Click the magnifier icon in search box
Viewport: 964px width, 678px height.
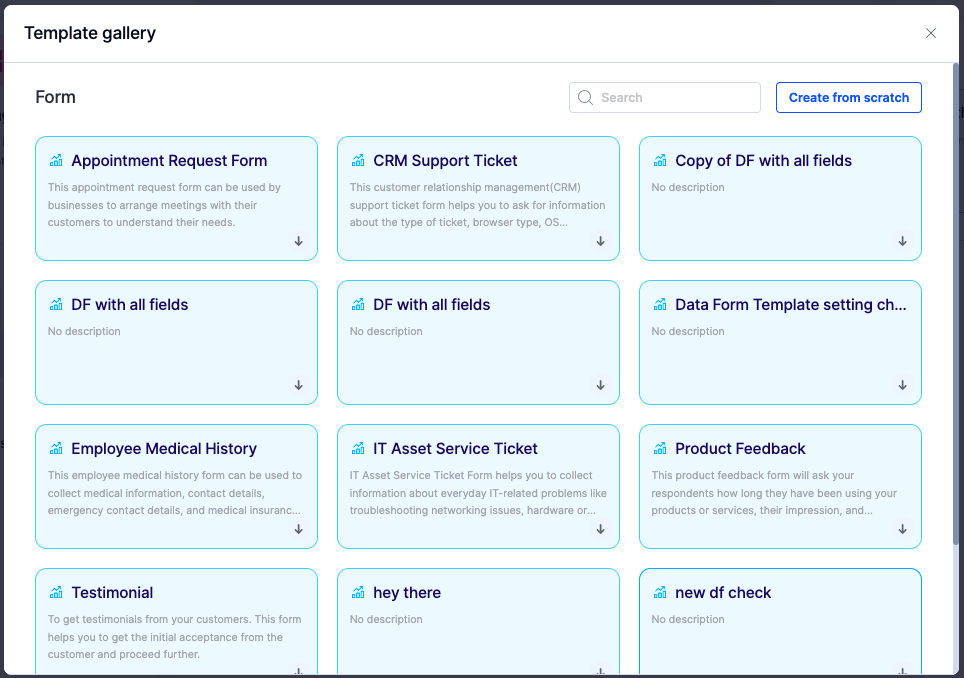point(586,98)
